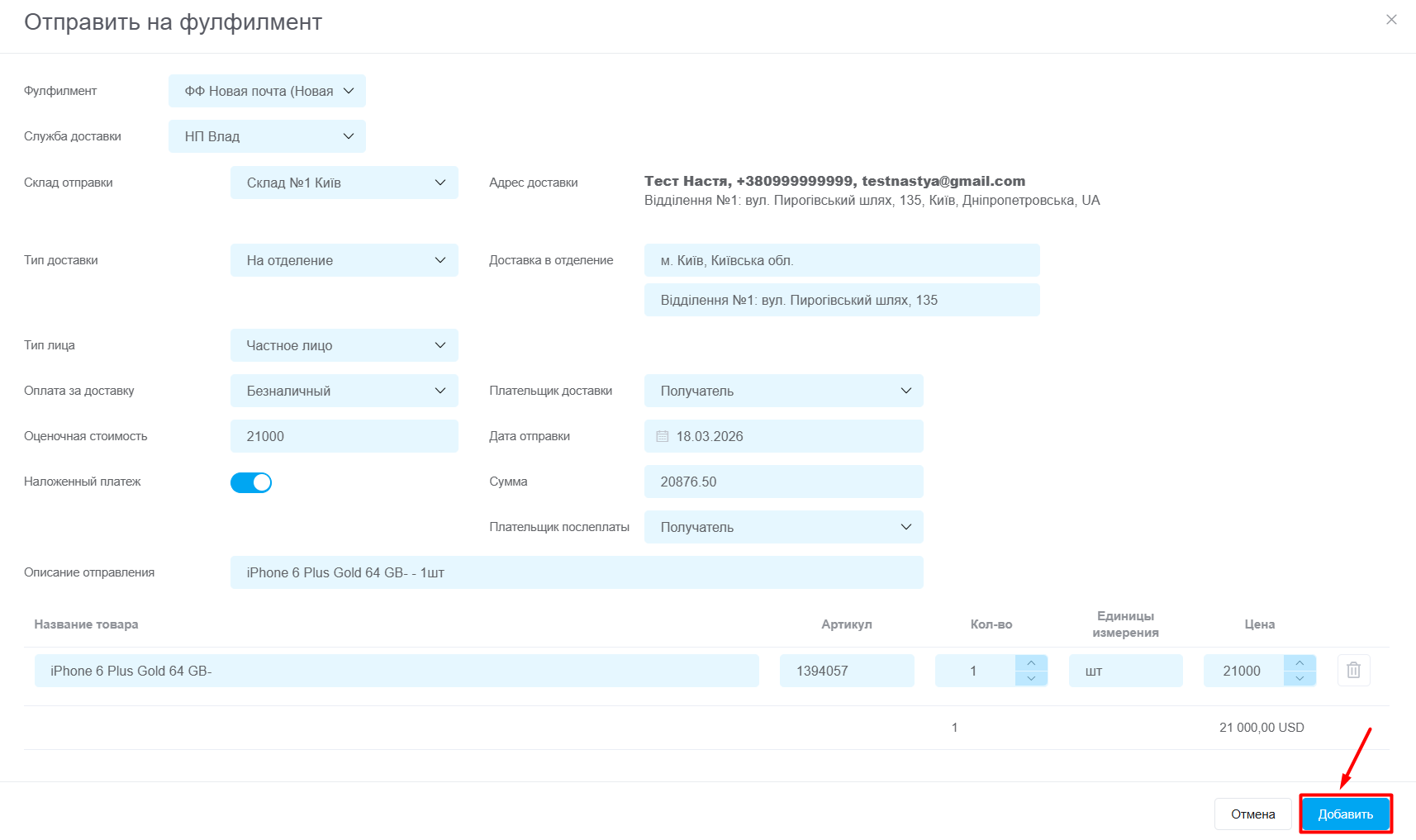Image resolution: width=1416 pixels, height=840 pixels.
Task: Open the Склад отправки dropdown
Action: pyautogui.click(x=344, y=183)
